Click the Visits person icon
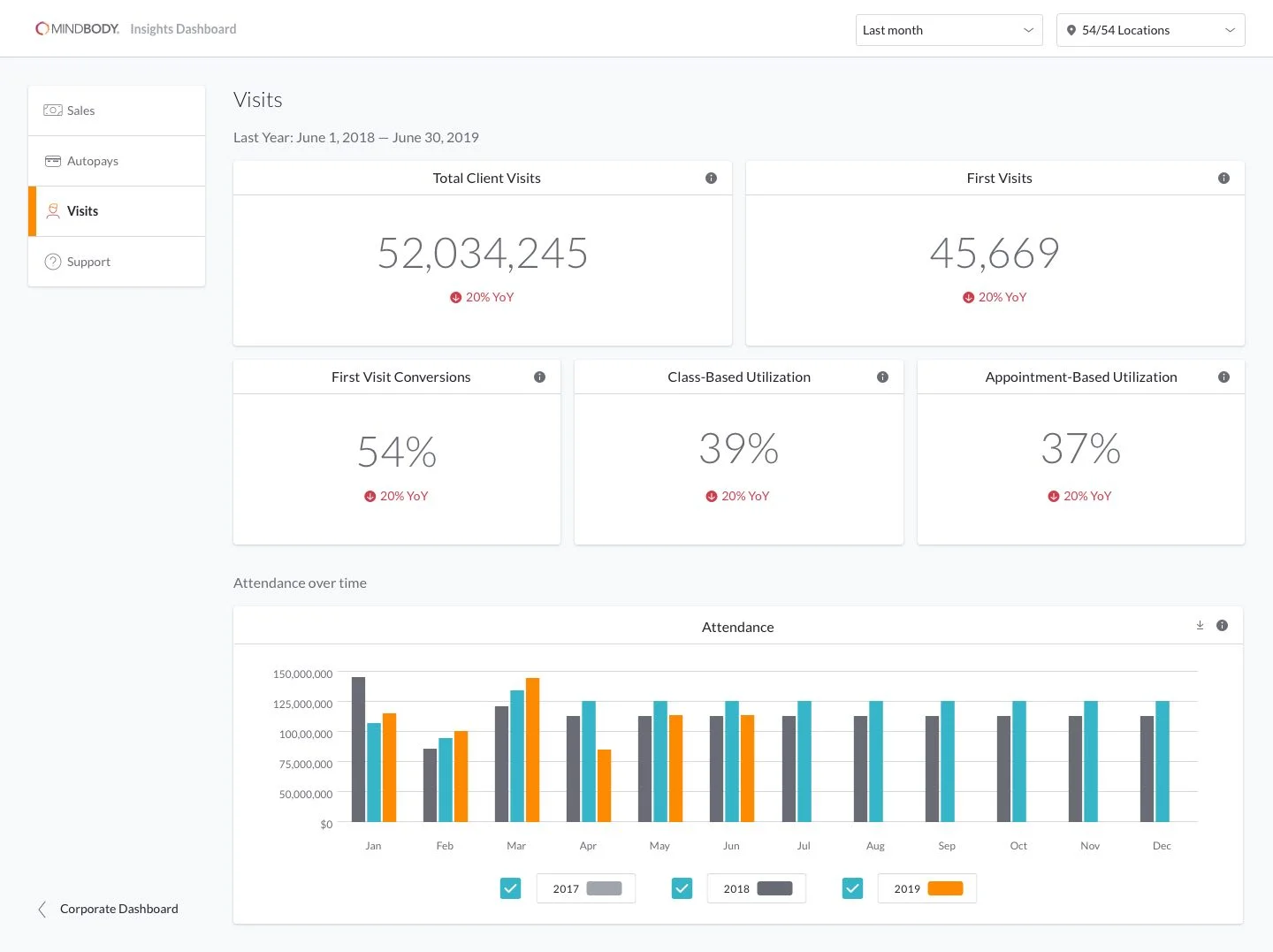The height and width of the screenshot is (952, 1273). 53,211
